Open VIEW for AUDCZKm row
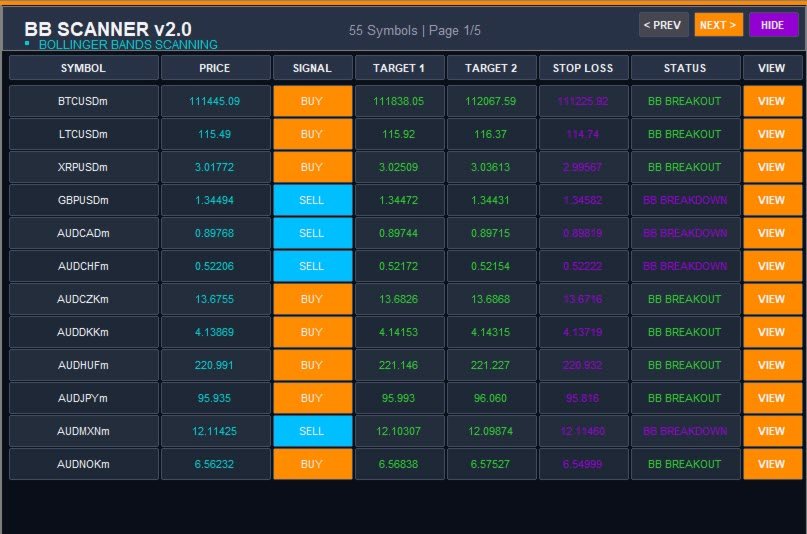 (x=772, y=298)
